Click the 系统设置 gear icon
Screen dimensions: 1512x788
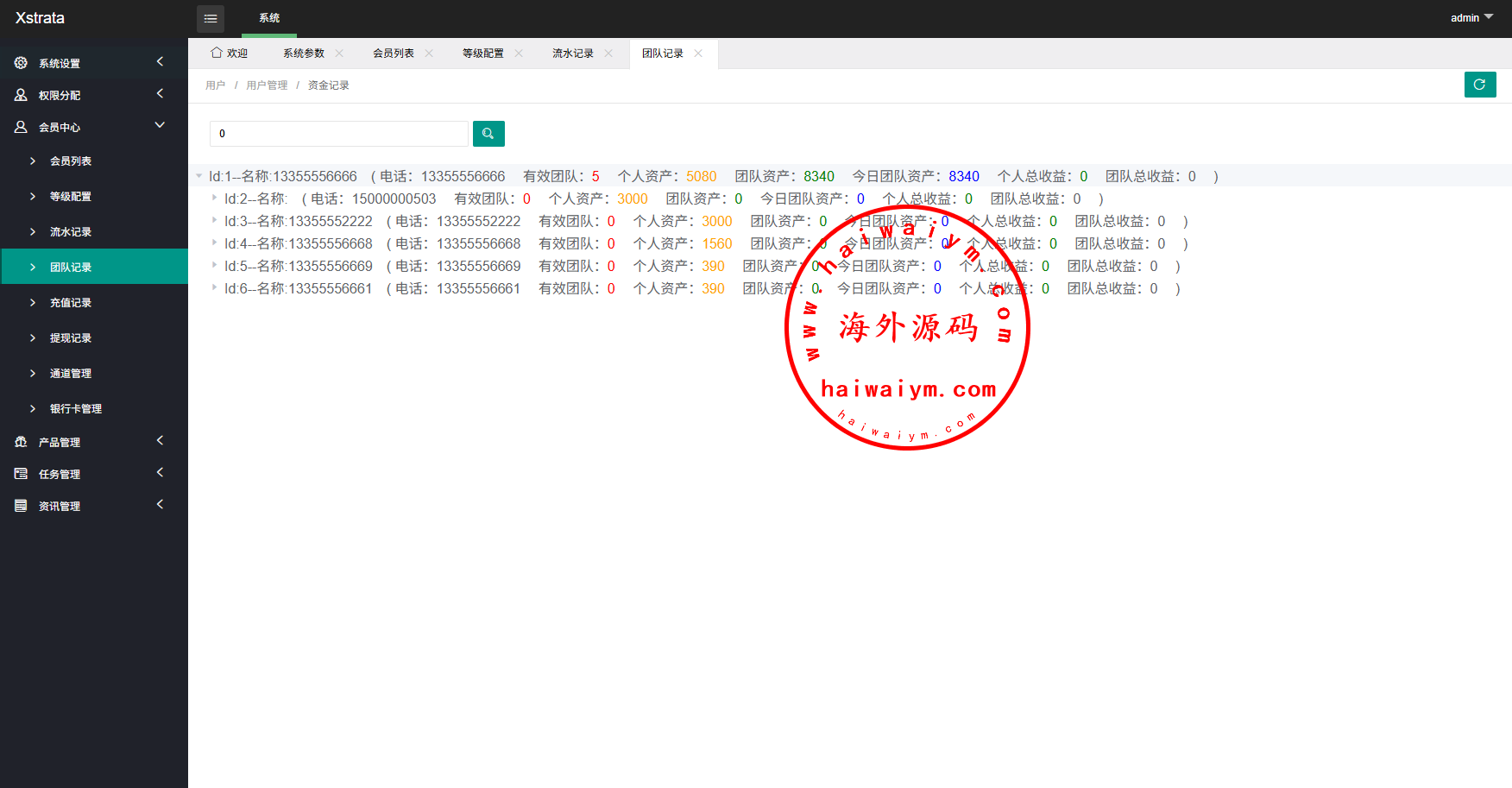(x=21, y=63)
